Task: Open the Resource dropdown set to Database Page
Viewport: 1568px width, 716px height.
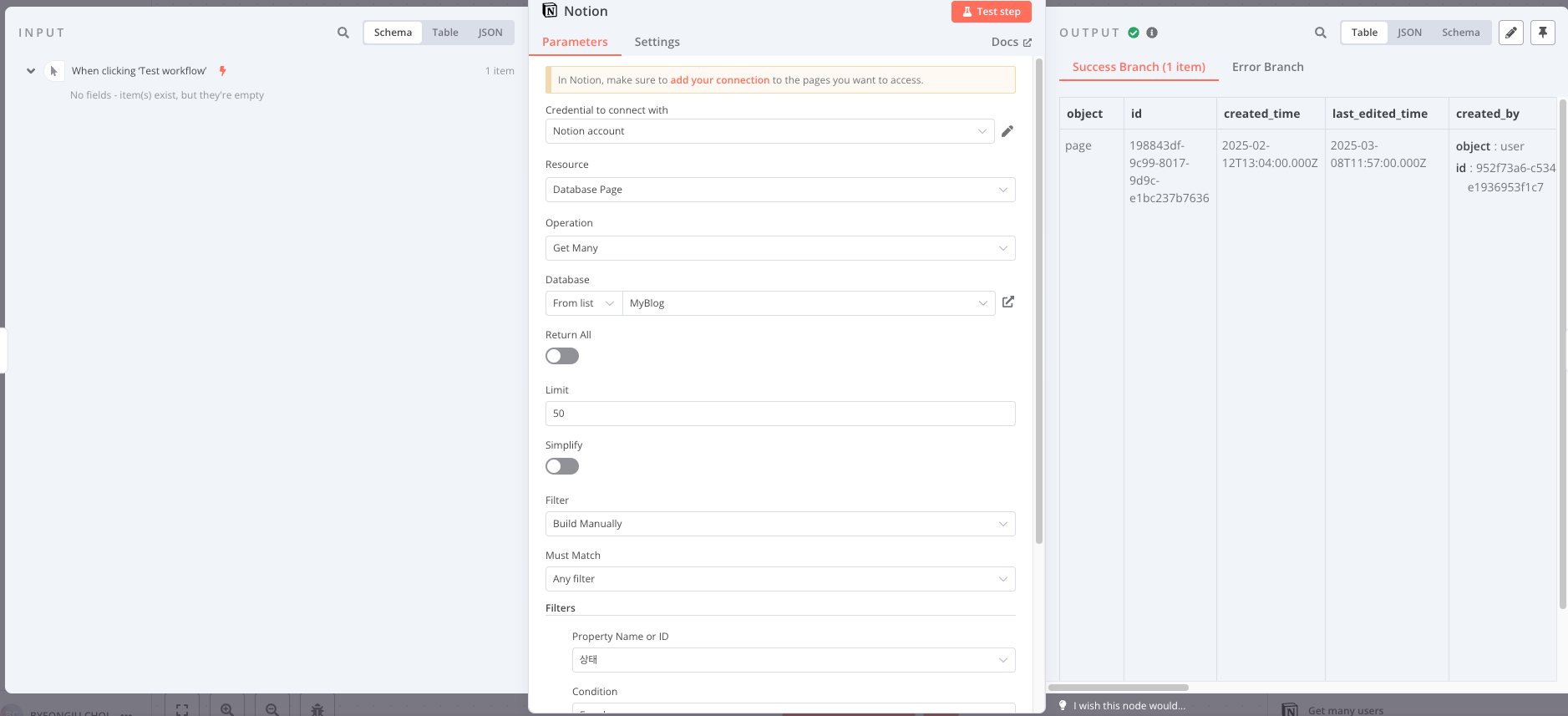Action: point(780,190)
